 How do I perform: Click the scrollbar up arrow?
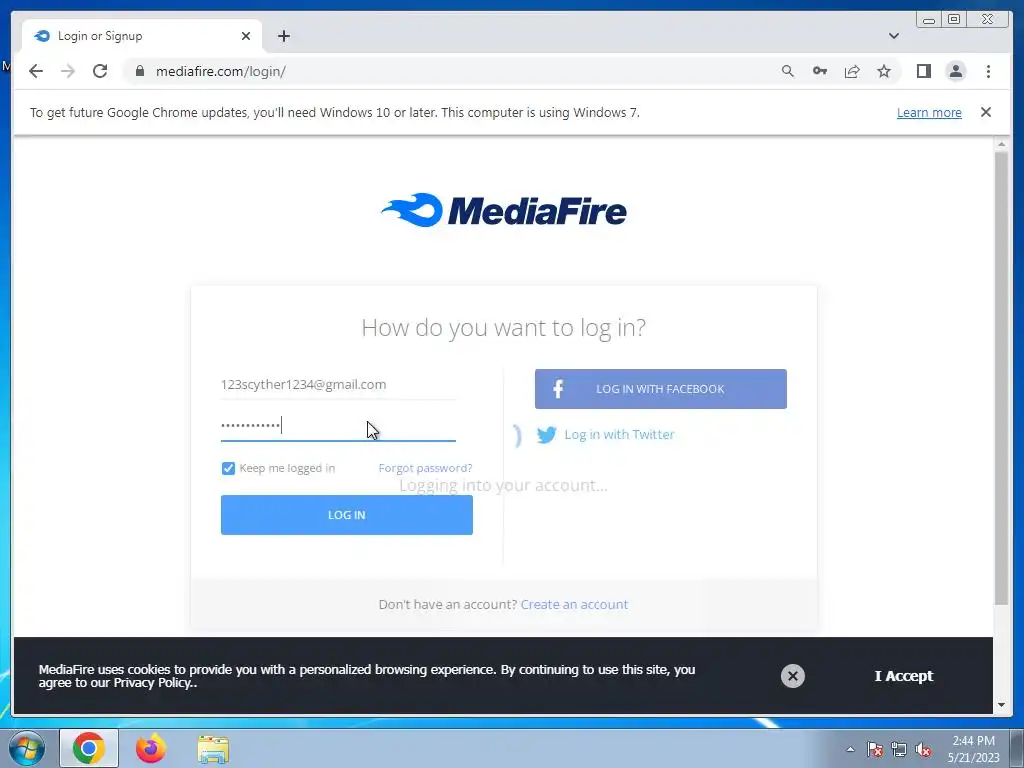click(1001, 144)
